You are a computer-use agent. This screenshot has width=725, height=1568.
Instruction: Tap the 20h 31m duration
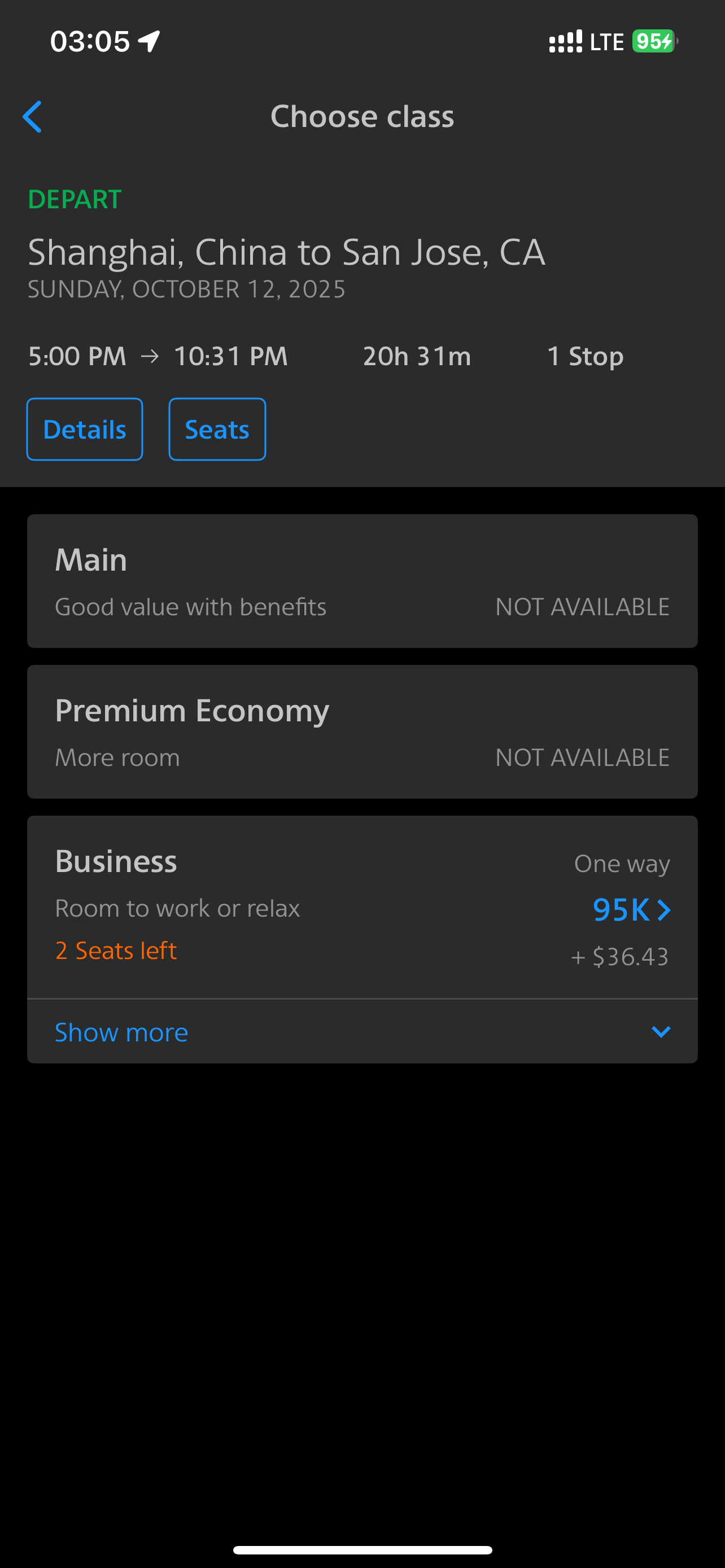417,356
